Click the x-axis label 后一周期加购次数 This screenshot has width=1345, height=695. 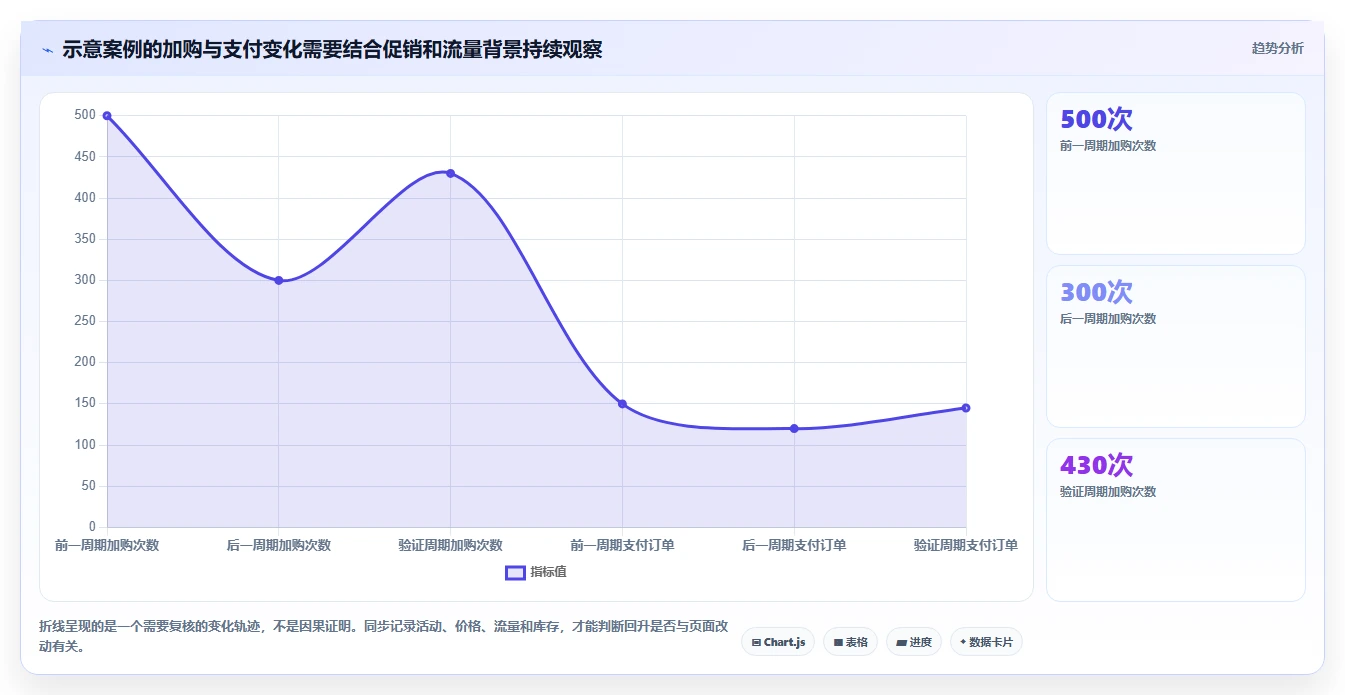pos(279,545)
